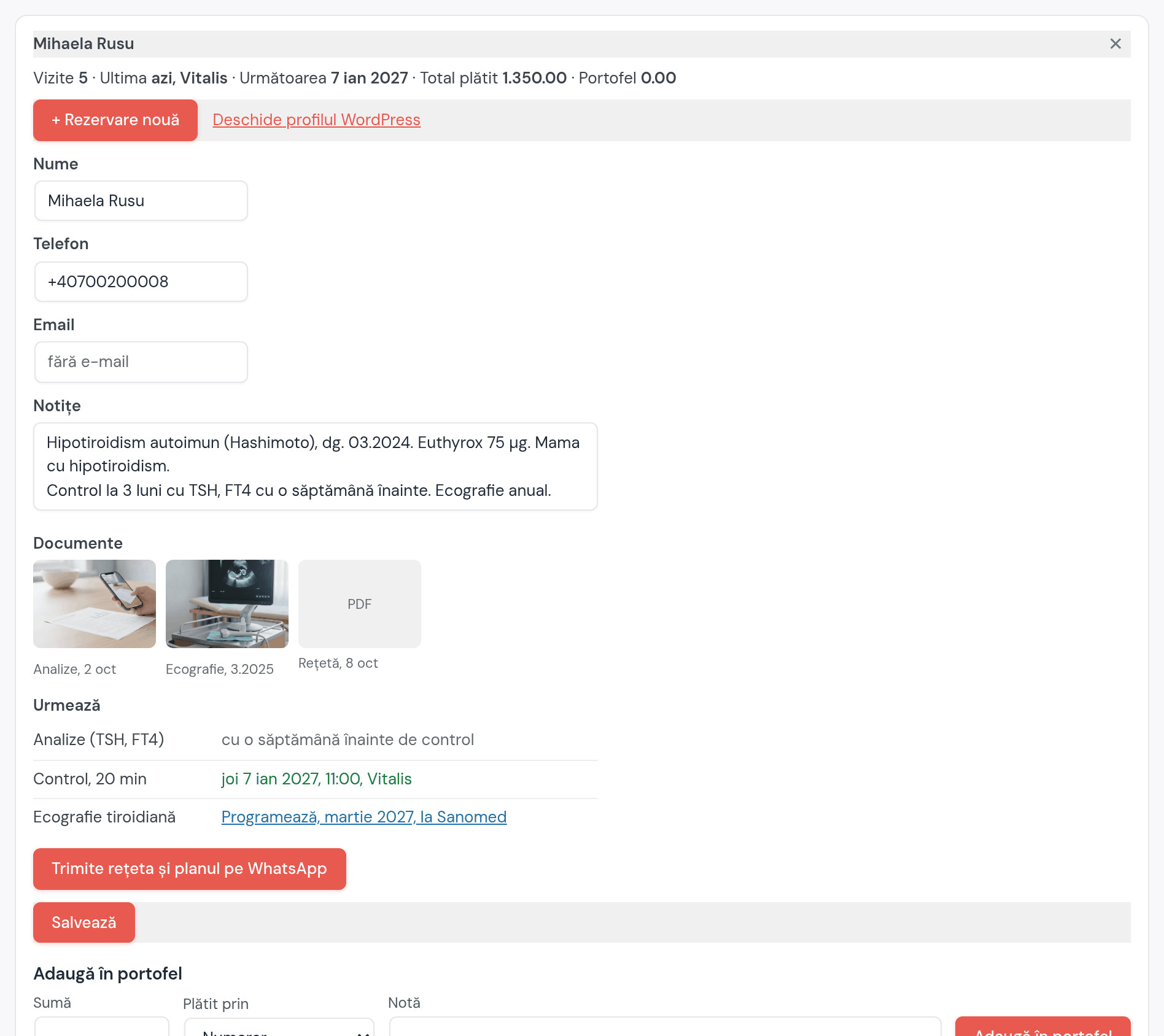Click the + Rezervare nouă button
Screen dimensions: 1164x1036
(x=115, y=120)
